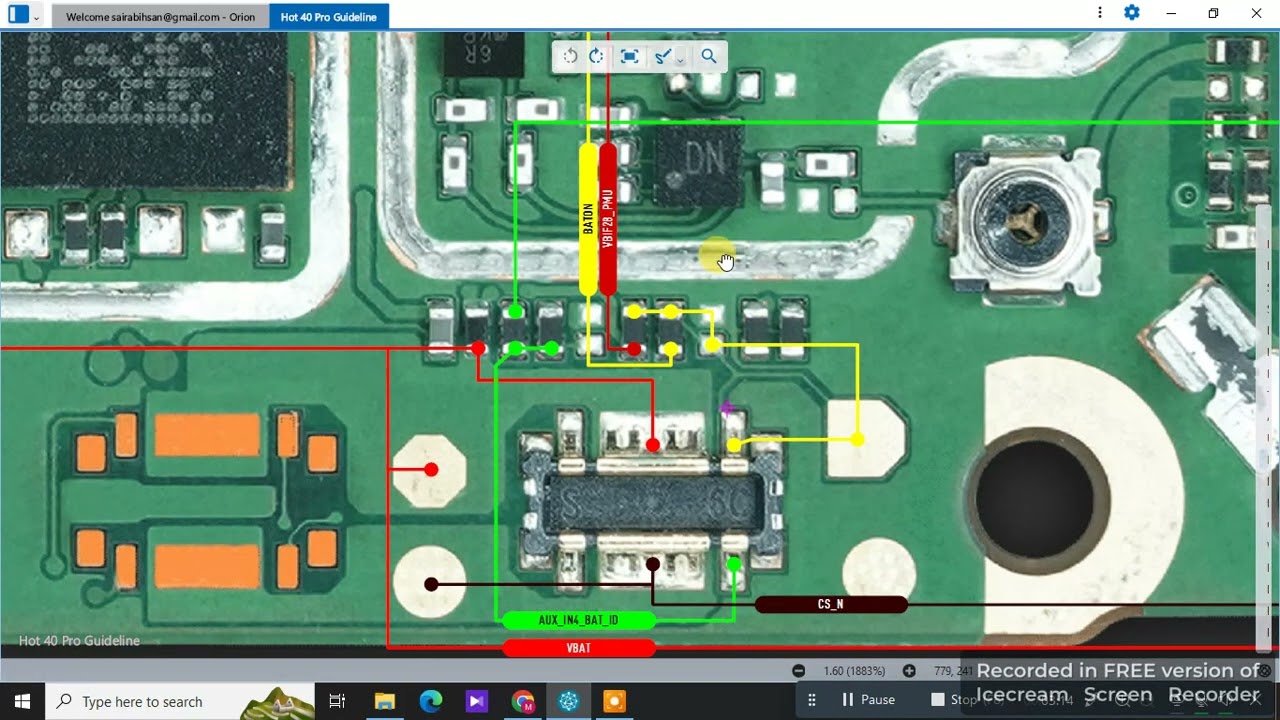Open the purple Visual Studio taskbar app

pyautogui.click(x=477, y=701)
